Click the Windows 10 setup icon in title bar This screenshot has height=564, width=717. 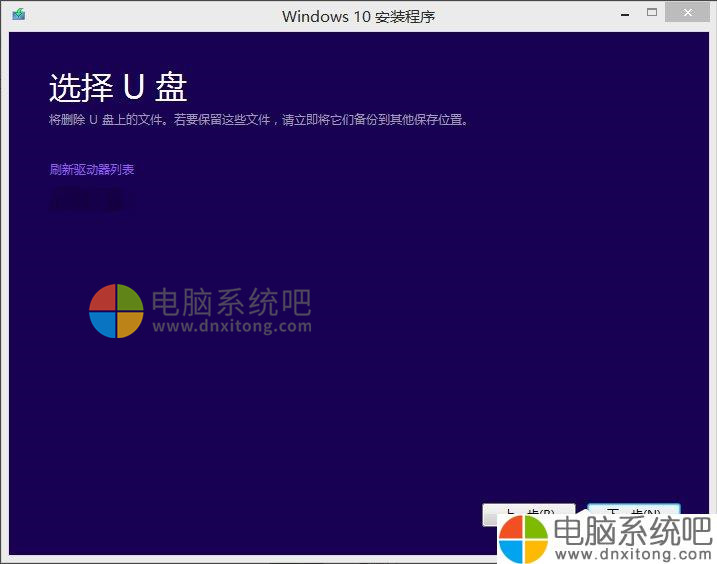[19, 15]
